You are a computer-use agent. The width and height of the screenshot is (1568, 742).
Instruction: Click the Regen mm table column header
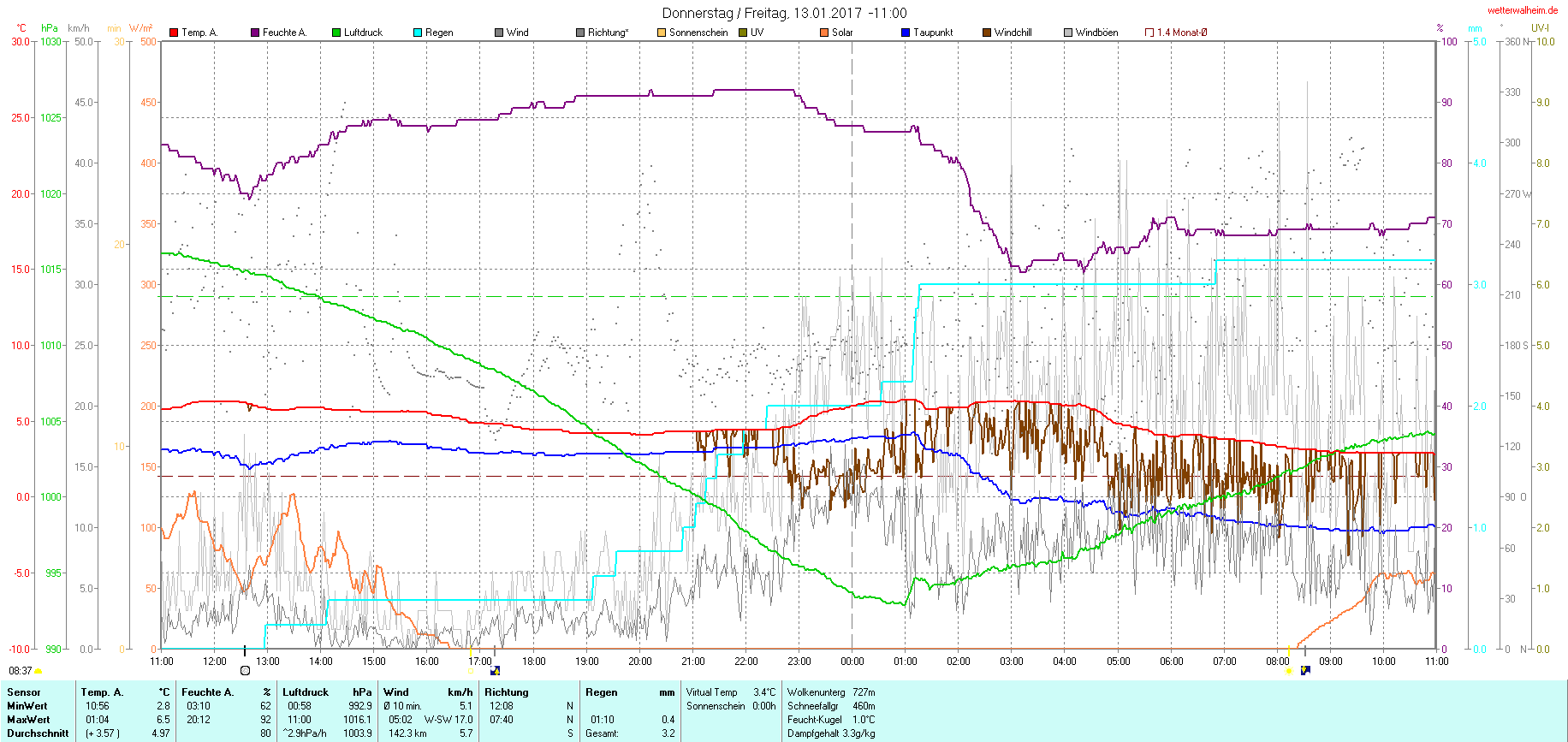(630, 692)
